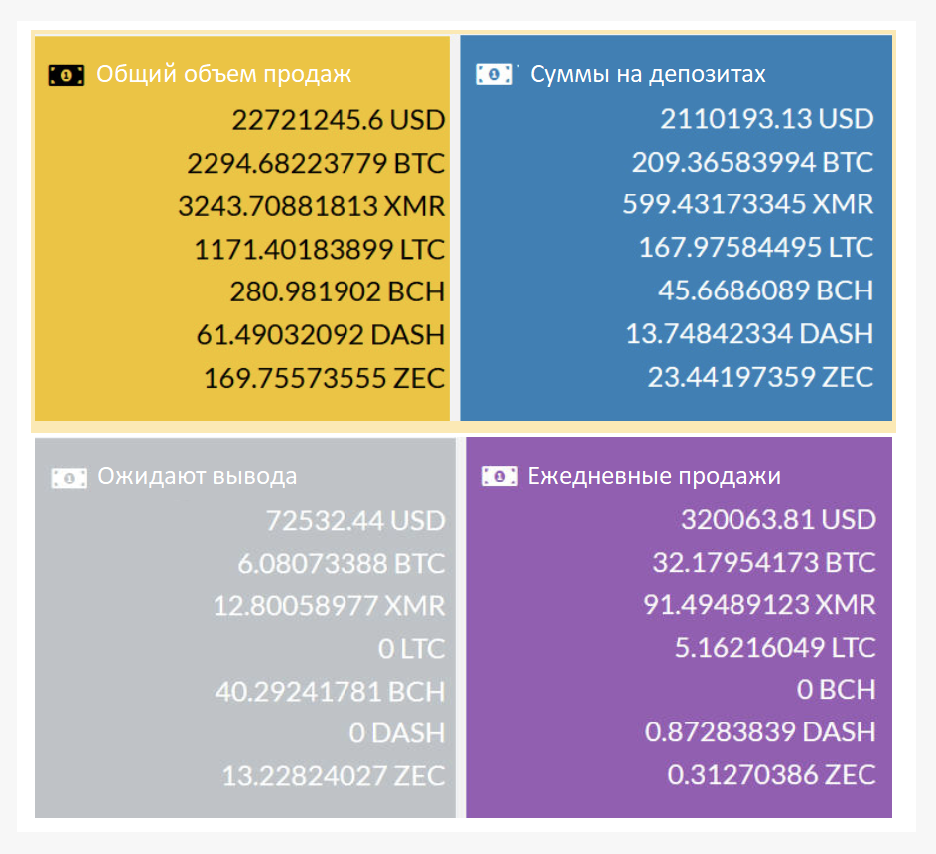Image resolution: width=936 pixels, height=854 pixels.
Task: Select the Ежедневные продажи heading
Action: 654,476
